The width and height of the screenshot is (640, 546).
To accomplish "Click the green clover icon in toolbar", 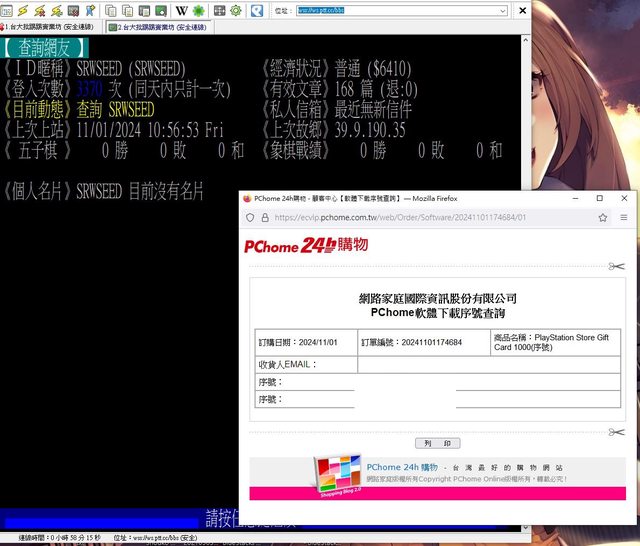I will (x=200, y=10).
